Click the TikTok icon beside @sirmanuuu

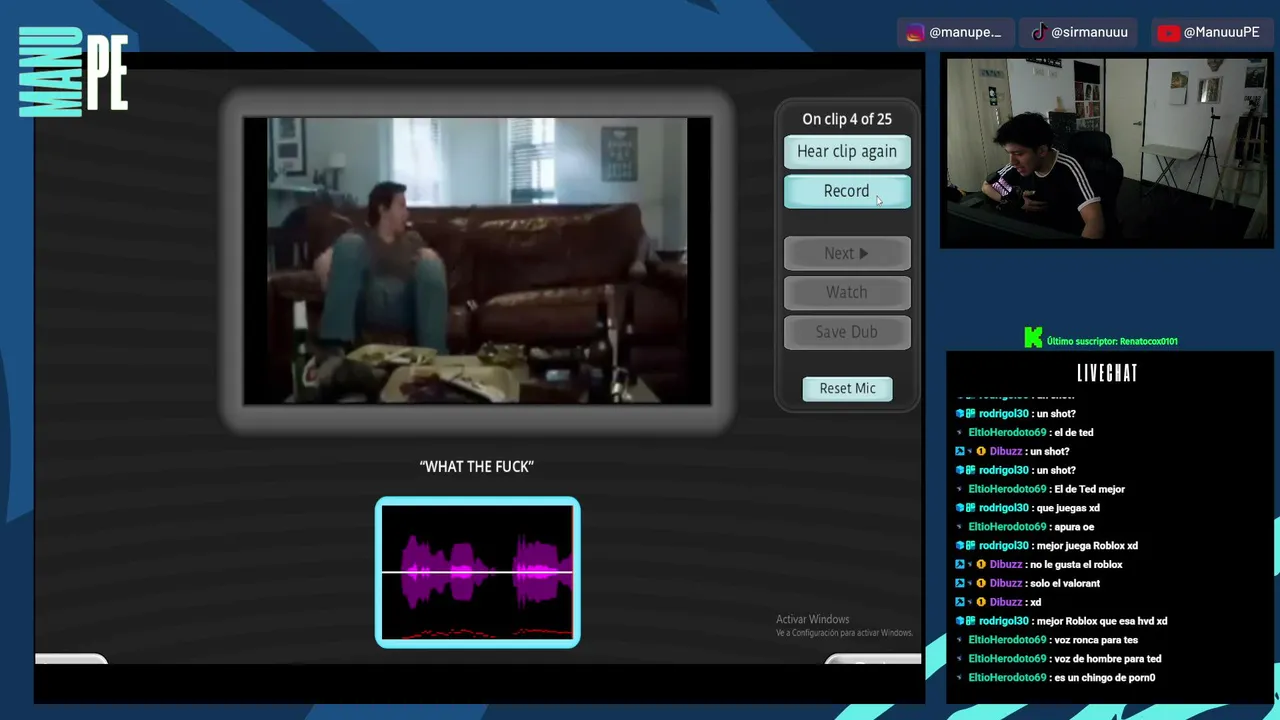point(1040,32)
